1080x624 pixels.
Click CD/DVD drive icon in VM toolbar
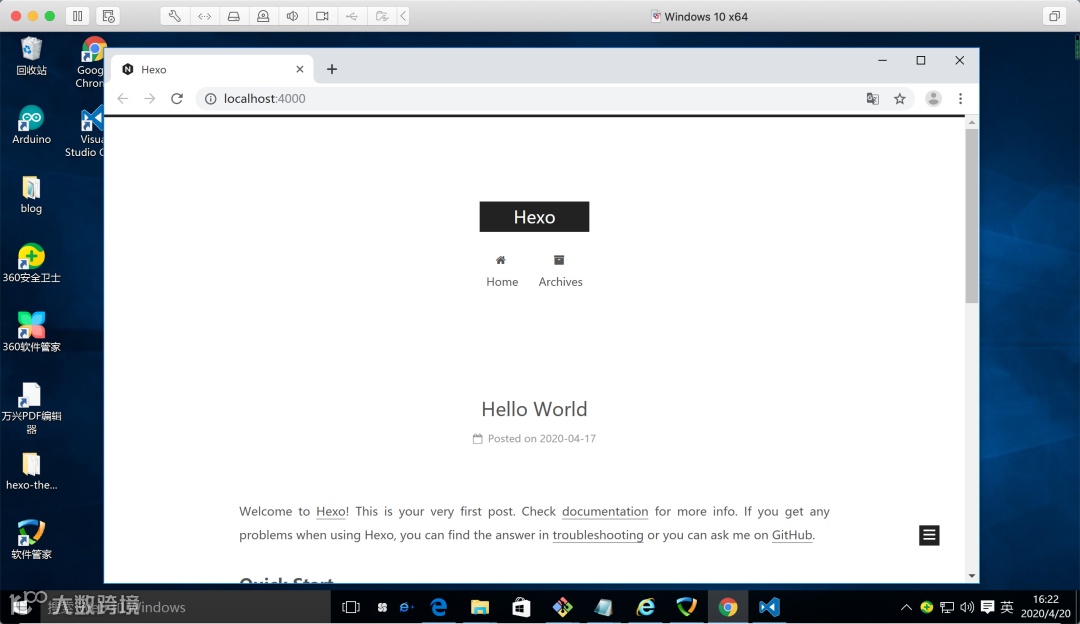pyautogui.click(x=263, y=16)
